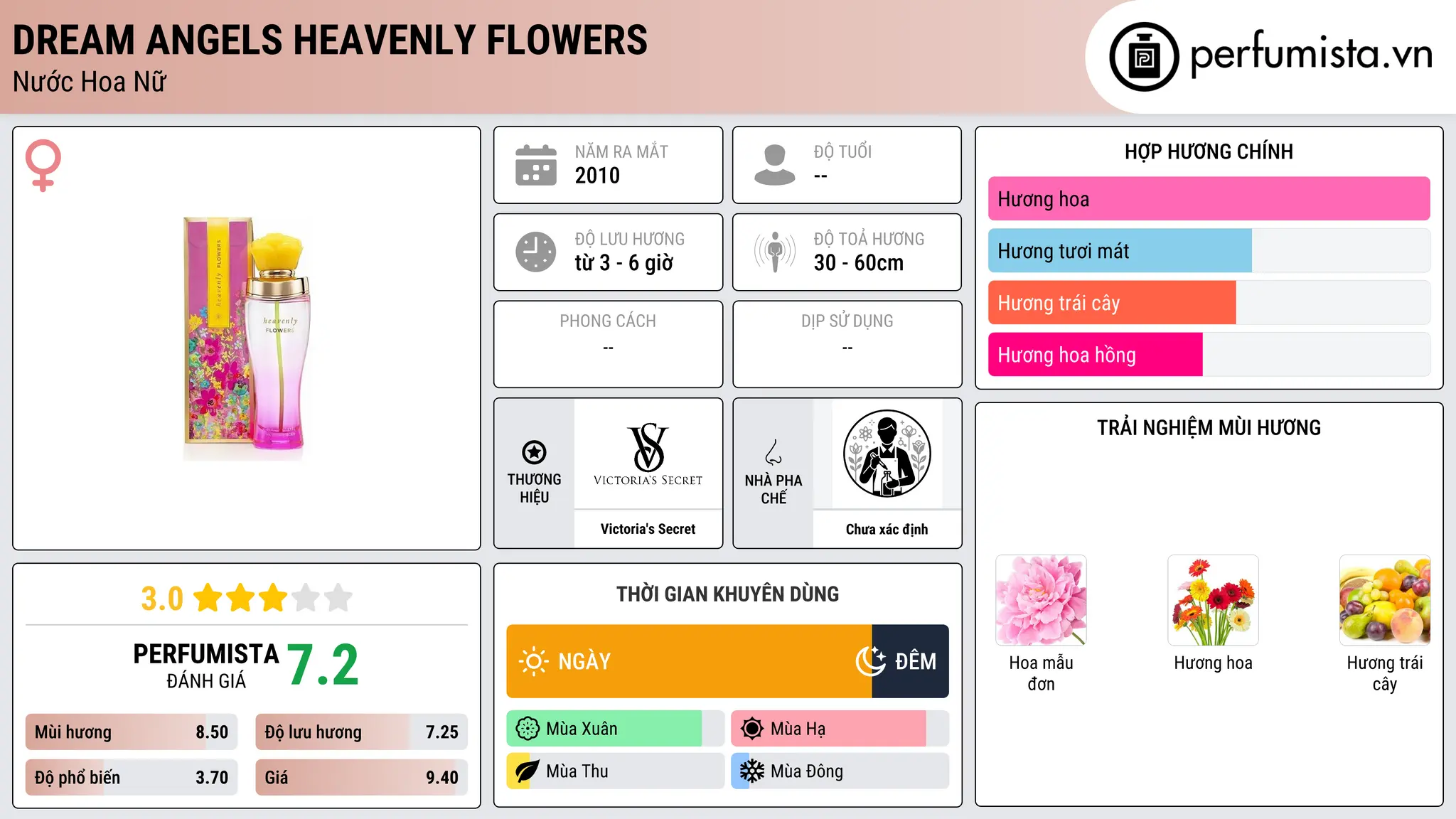Viewport: 1456px width, 819px height.
Task: Click the 7.2 Perfumista score
Action: pos(323,665)
